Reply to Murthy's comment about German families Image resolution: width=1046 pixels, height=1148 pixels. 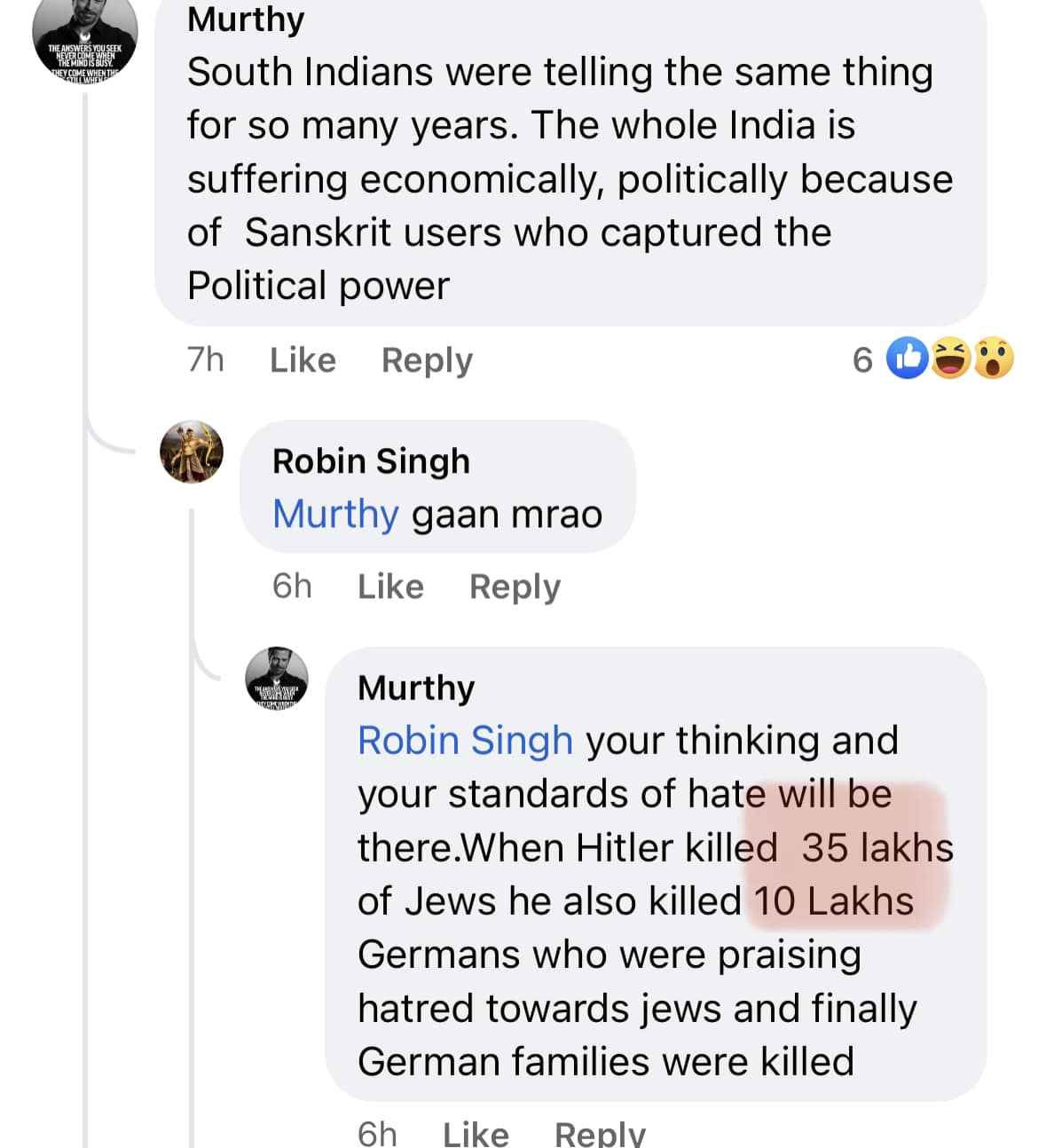[x=600, y=1132]
